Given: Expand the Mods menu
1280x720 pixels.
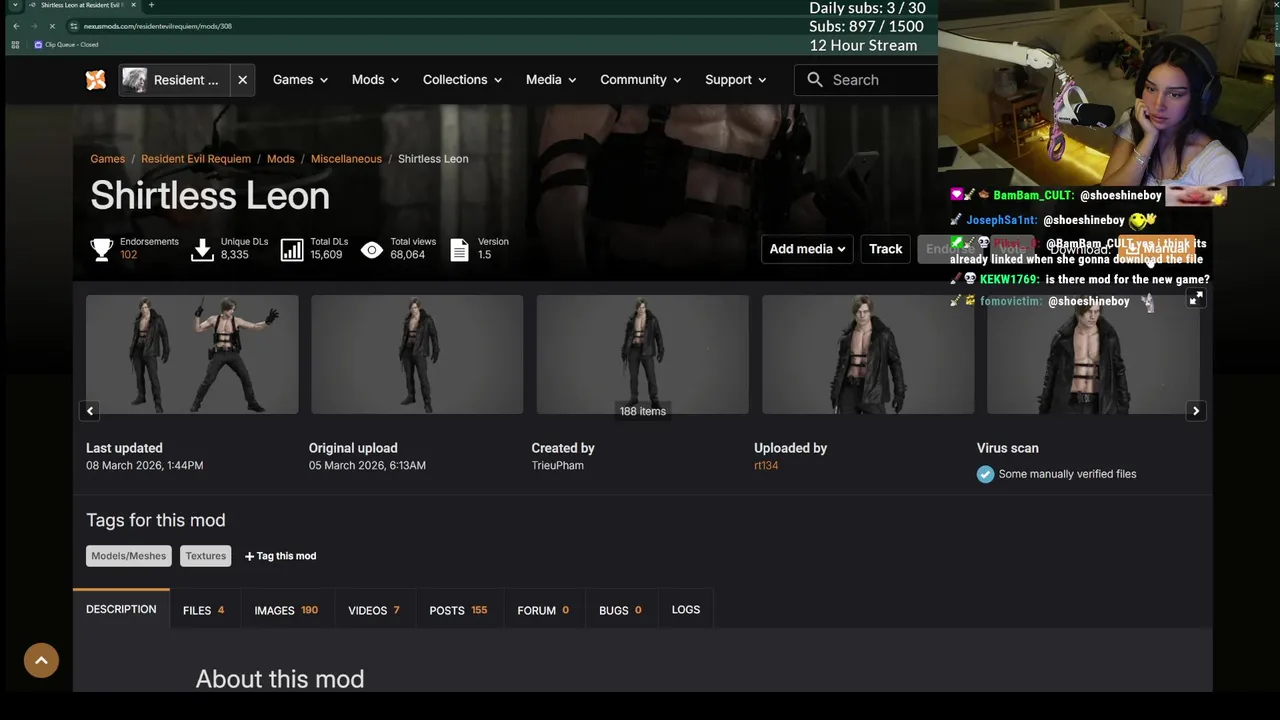Looking at the screenshot, I should click(x=375, y=80).
